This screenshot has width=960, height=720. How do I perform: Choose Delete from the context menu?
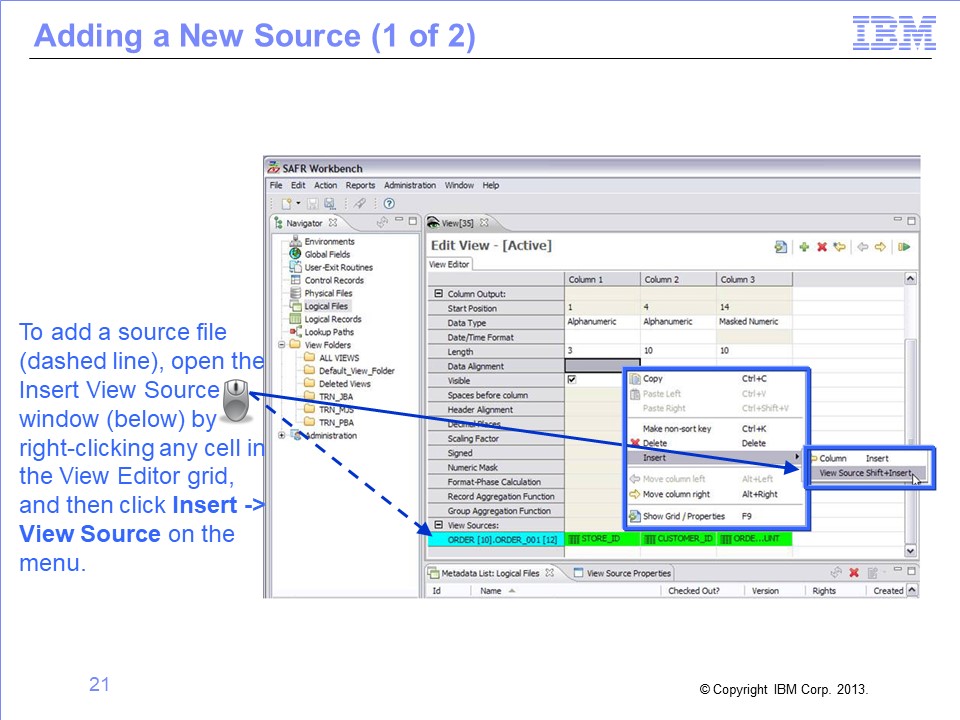tap(715, 443)
